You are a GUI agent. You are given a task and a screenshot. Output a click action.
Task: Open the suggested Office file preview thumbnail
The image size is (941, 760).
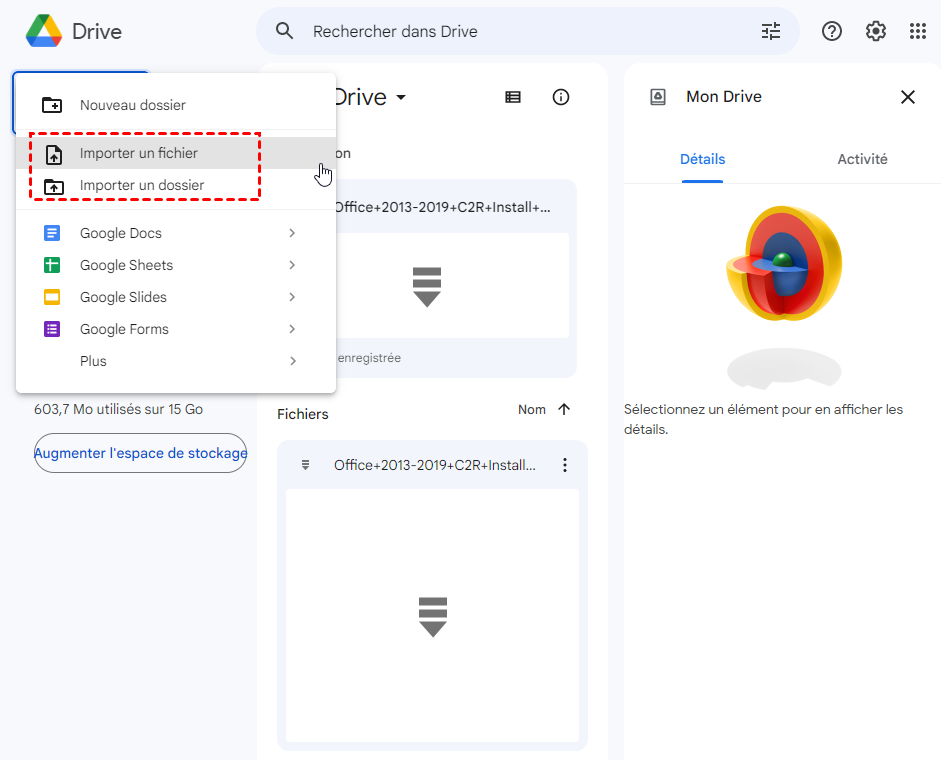point(450,286)
